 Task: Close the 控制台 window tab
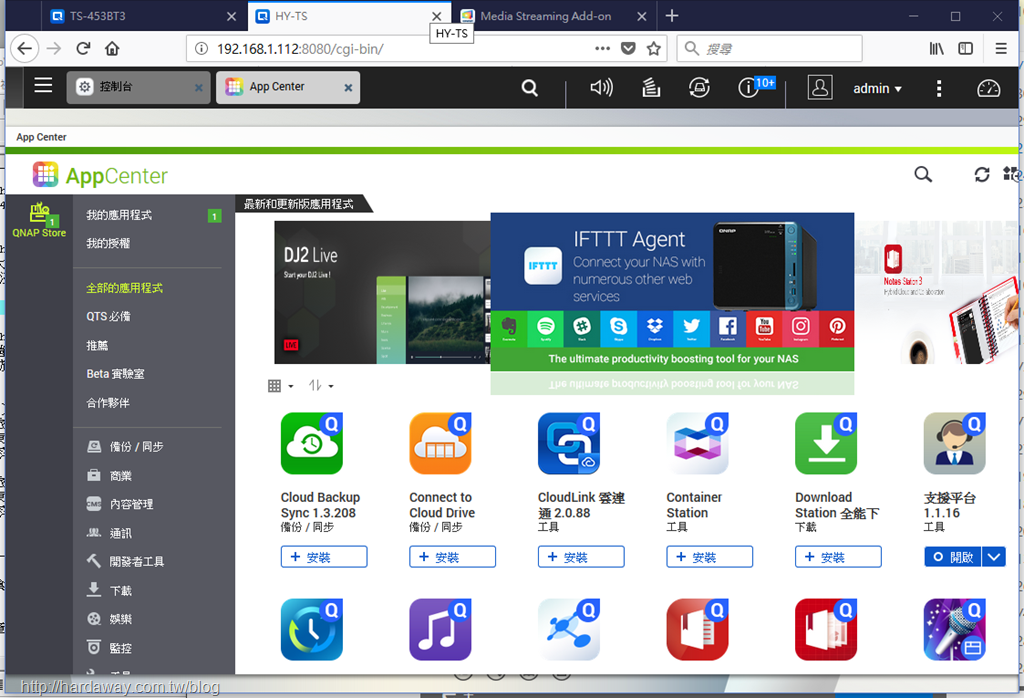click(199, 87)
